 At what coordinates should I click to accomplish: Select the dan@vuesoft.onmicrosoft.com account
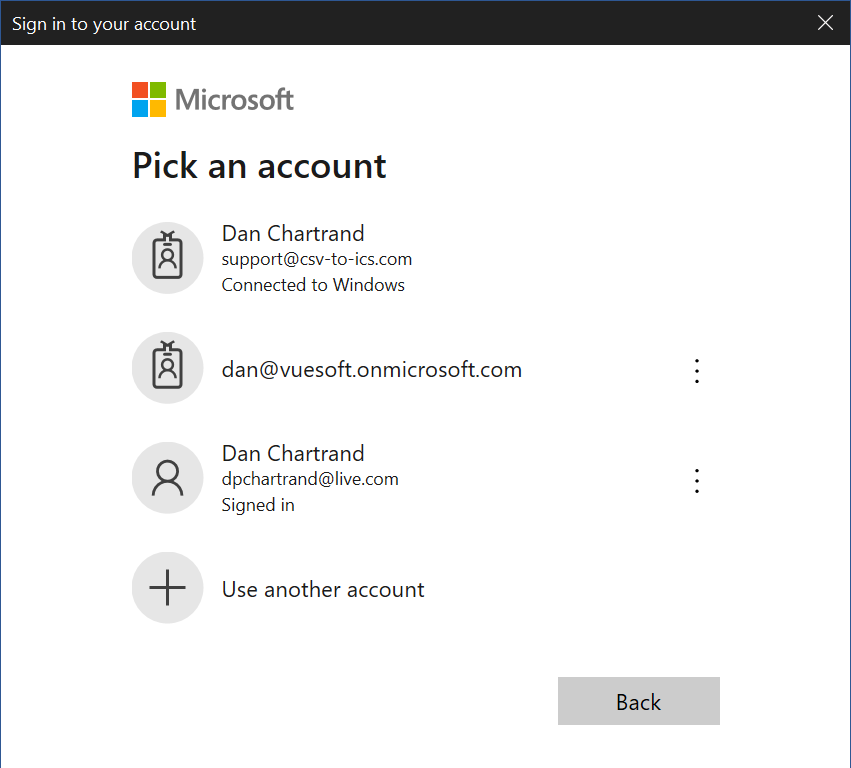click(371, 368)
